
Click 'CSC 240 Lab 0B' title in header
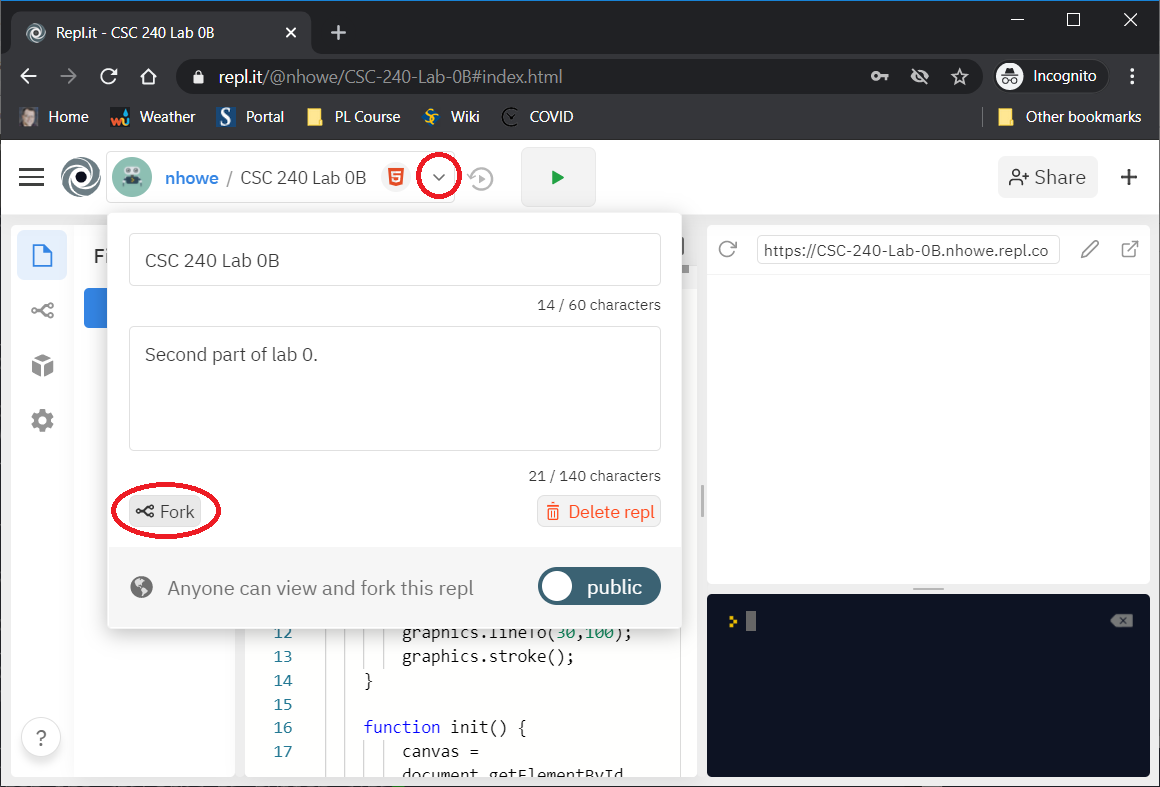(303, 178)
